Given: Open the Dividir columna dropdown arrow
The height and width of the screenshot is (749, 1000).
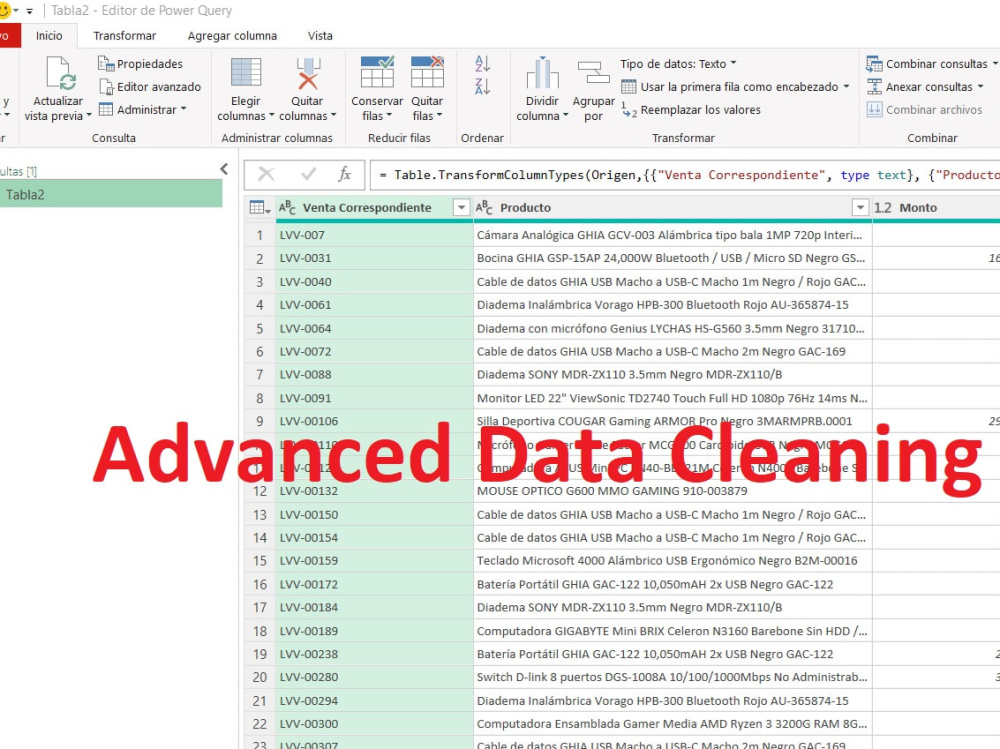Looking at the screenshot, I should pyautogui.click(x=565, y=115).
